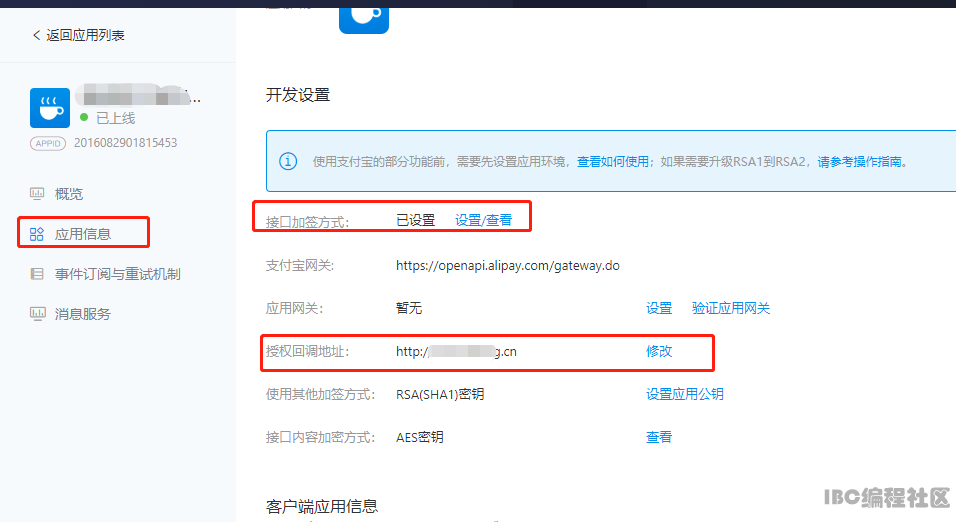Click the 事件订阅与重试机制 list icon

tap(37, 274)
